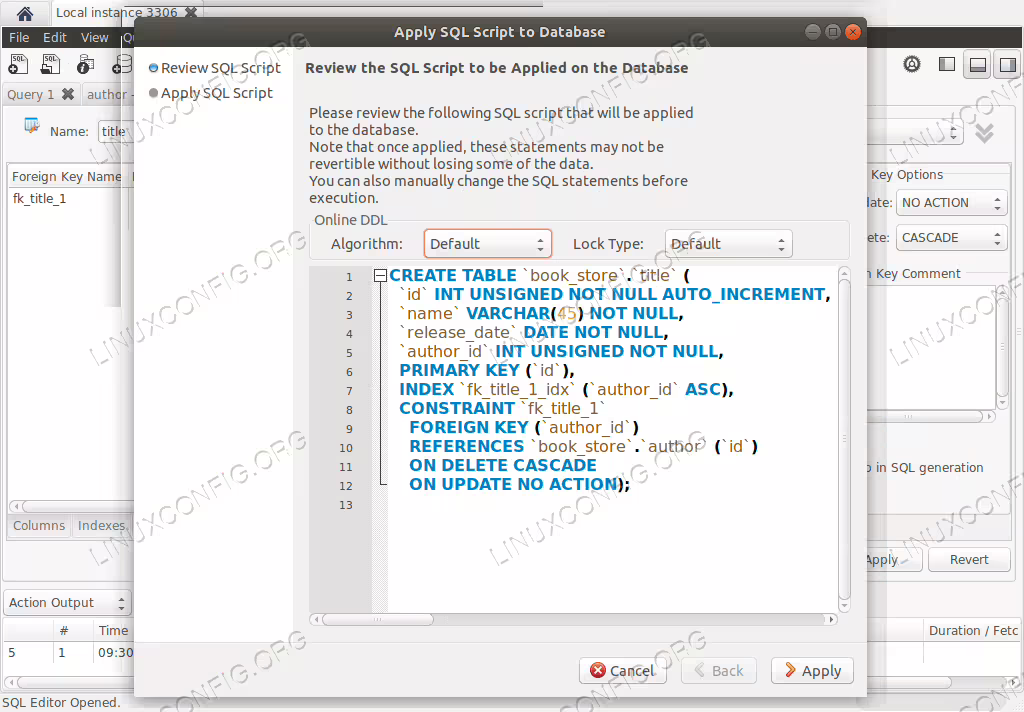Click the create schema database icon
Screen dimensions: 1024x712
coord(122,64)
